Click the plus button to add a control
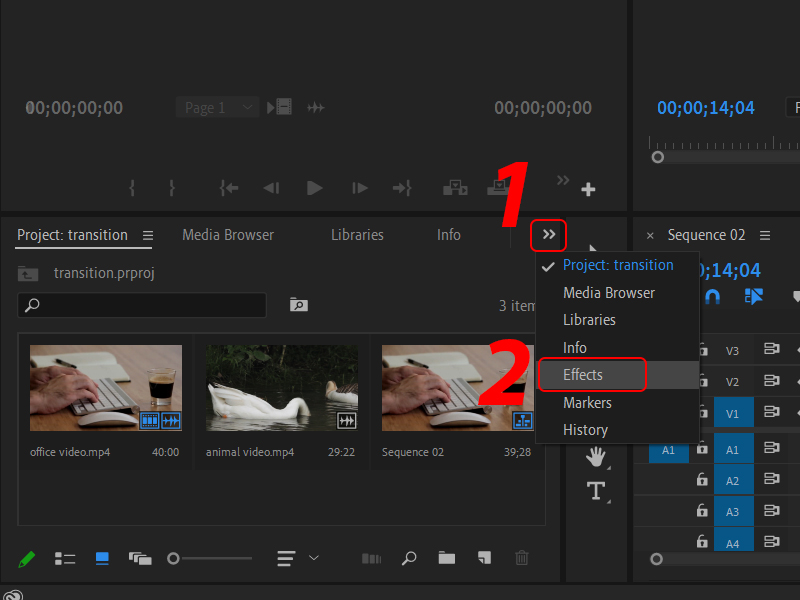The width and height of the screenshot is (800, 600). 588,188
